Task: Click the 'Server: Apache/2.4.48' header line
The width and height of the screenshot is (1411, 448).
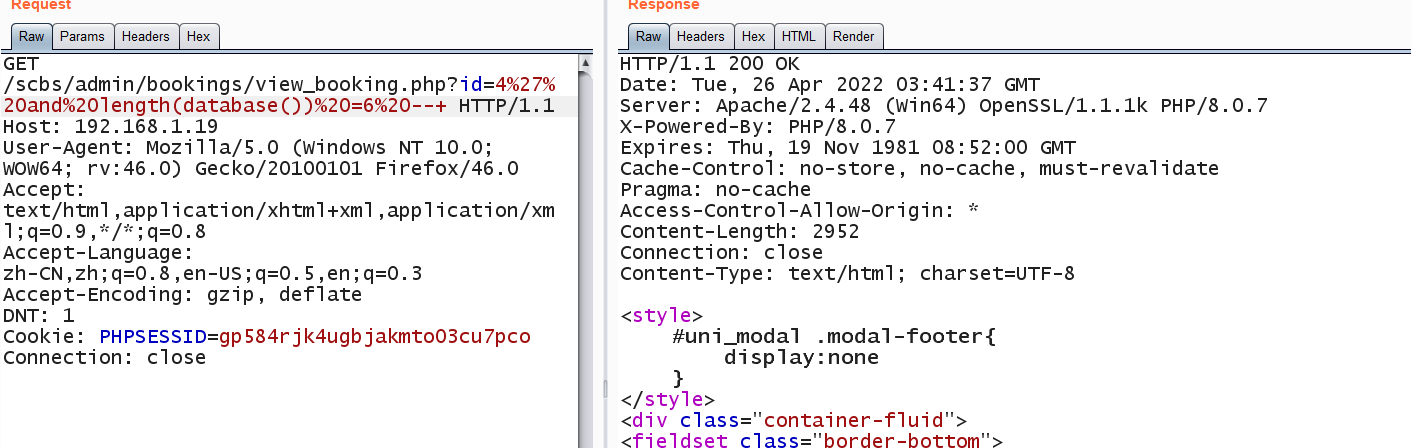Action: pyautogui.click(x=944, y=106)
